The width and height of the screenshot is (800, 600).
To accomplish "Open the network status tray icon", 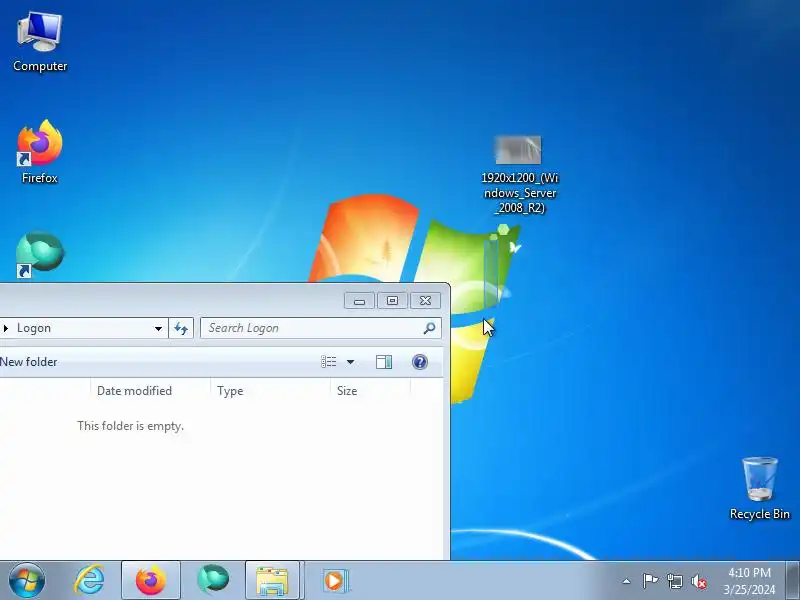I will click(674, 581).
